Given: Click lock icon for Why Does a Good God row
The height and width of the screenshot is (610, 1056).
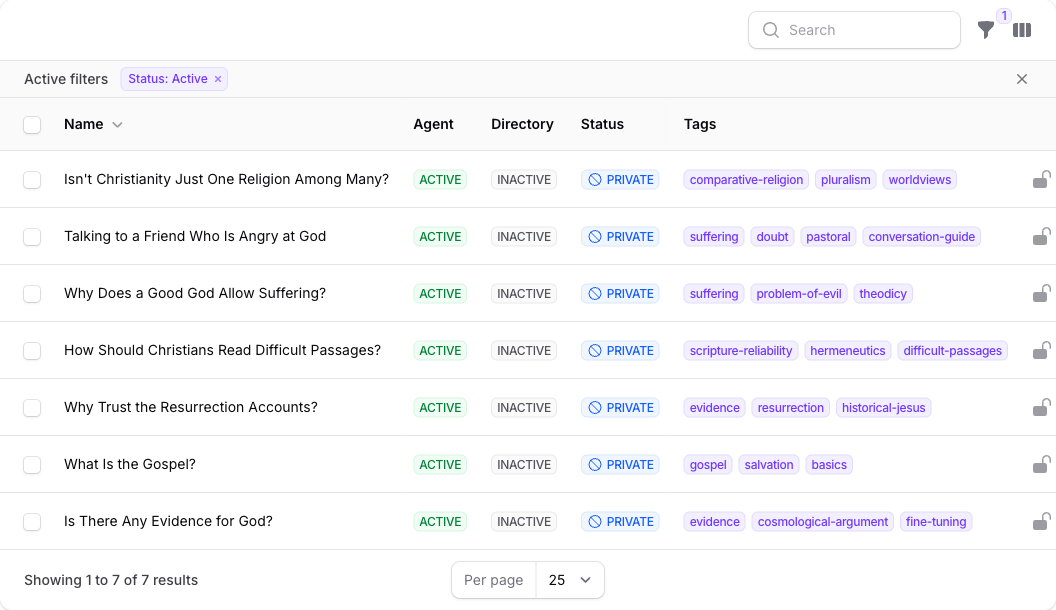Looking at the screenshot, I should (x=1041, y=294).
